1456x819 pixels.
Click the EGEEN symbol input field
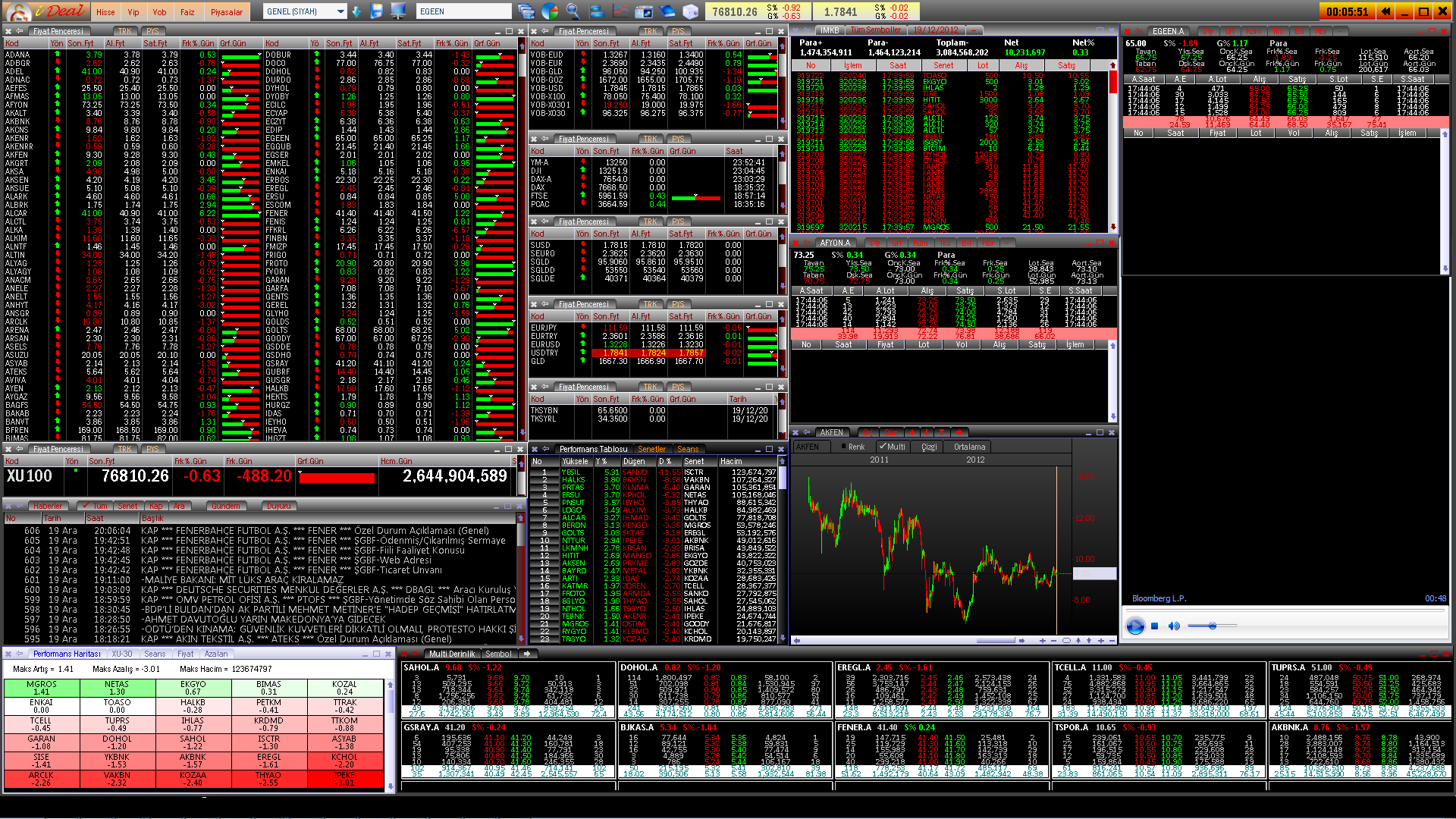click(x=463, y=11)
